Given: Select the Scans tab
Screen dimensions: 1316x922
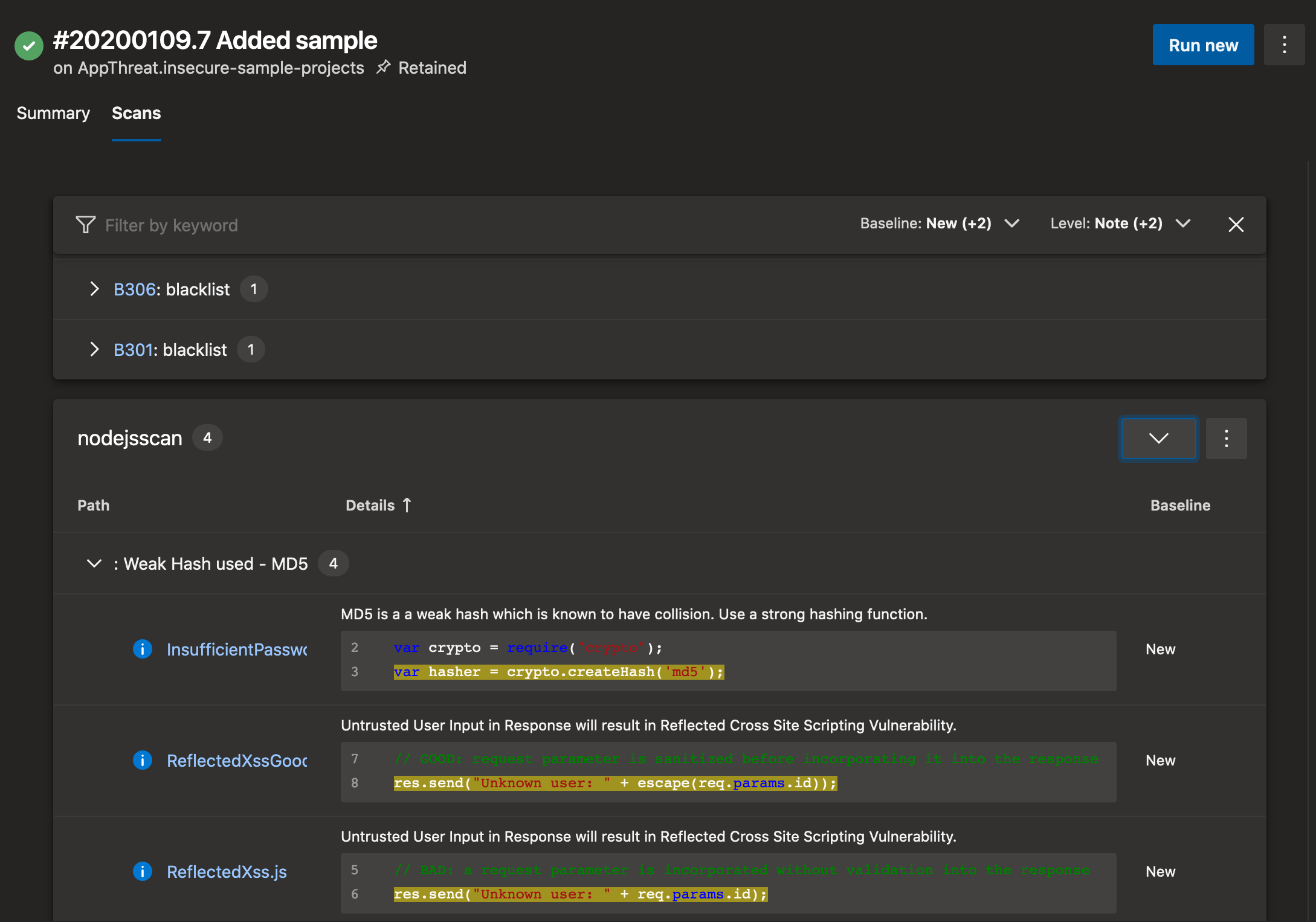Looking at the screenshot, I should pos(136,113).
